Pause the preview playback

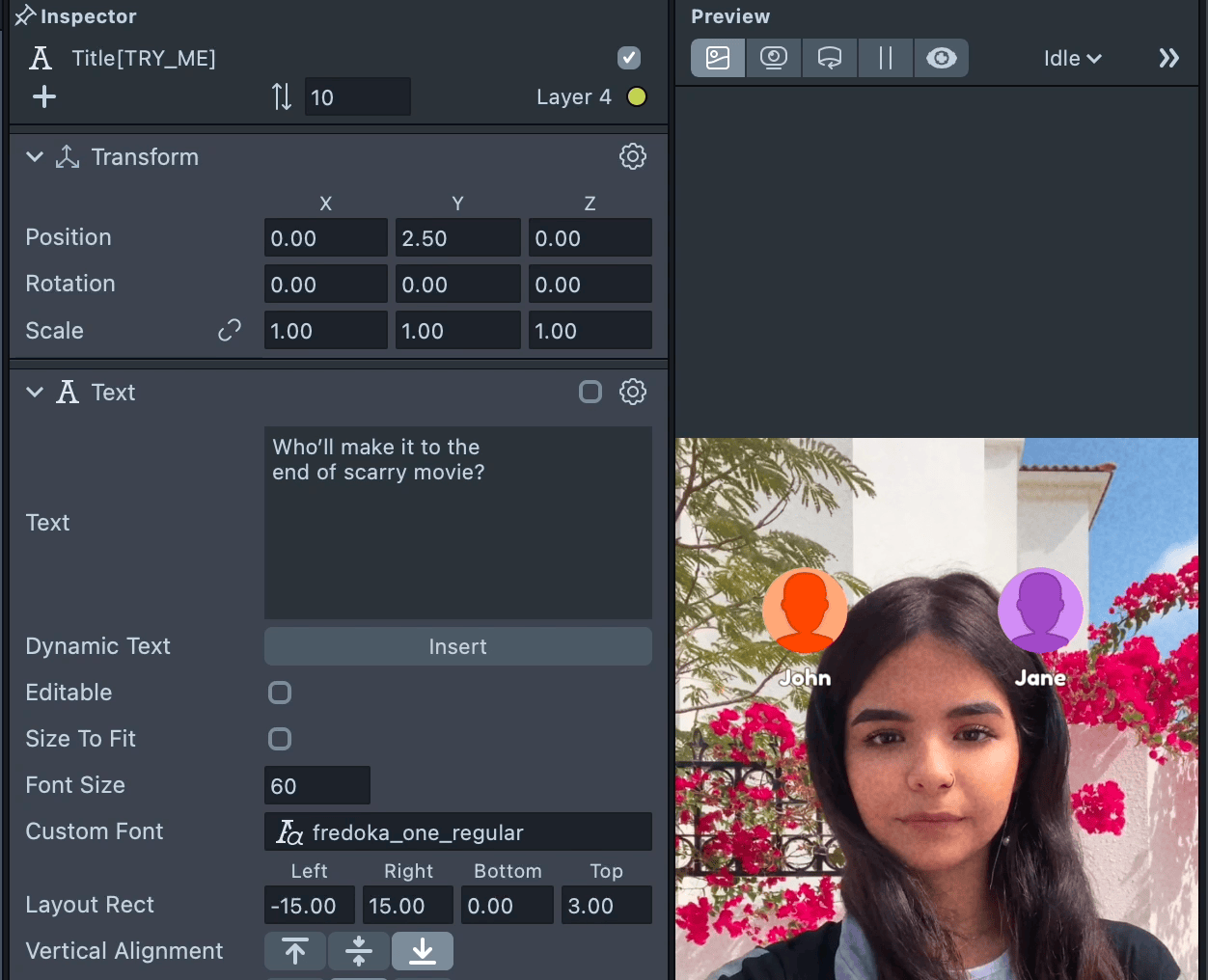pyautogui.click(x=885, y=58)
